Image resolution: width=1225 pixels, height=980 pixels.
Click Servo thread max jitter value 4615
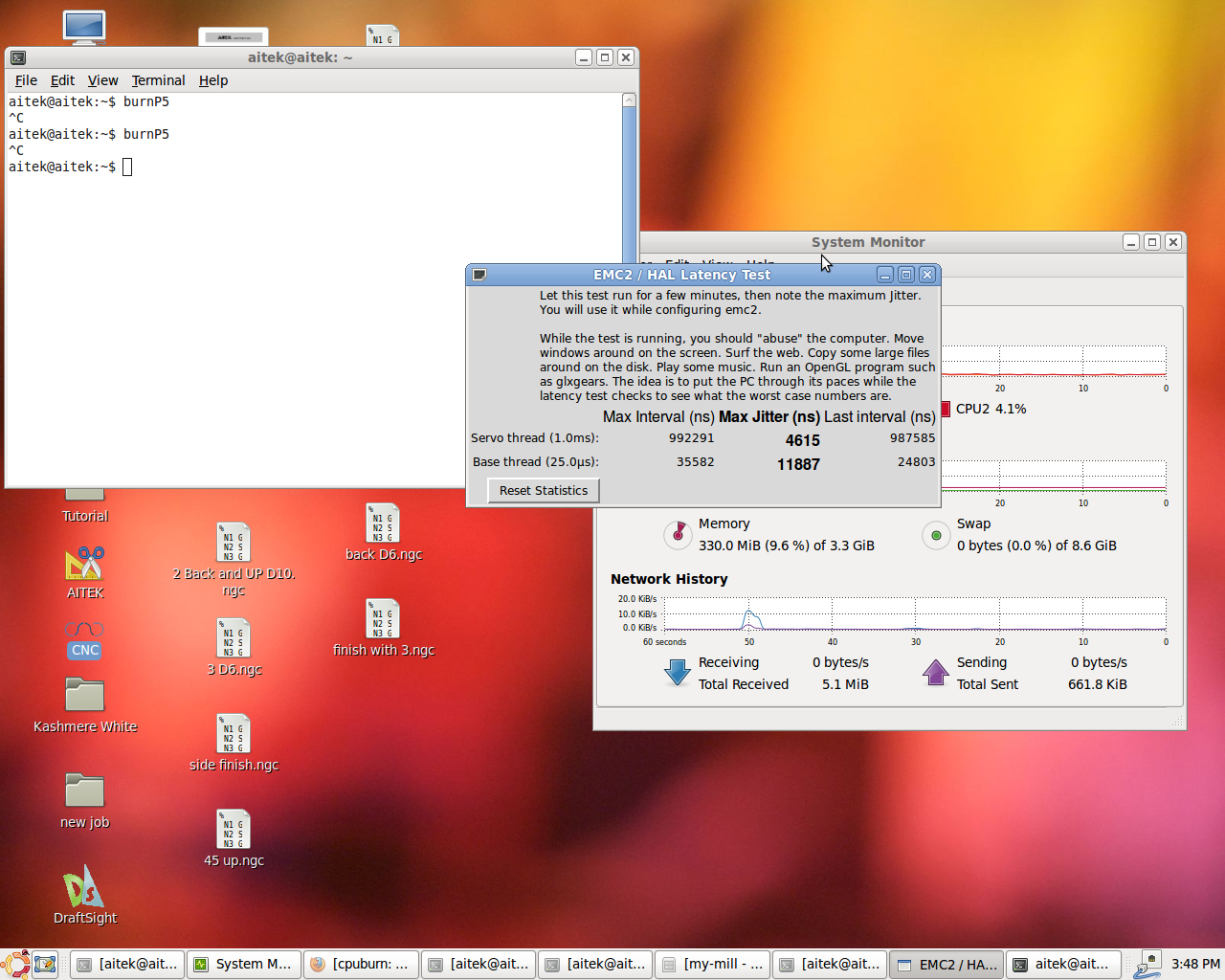[803, 440]
